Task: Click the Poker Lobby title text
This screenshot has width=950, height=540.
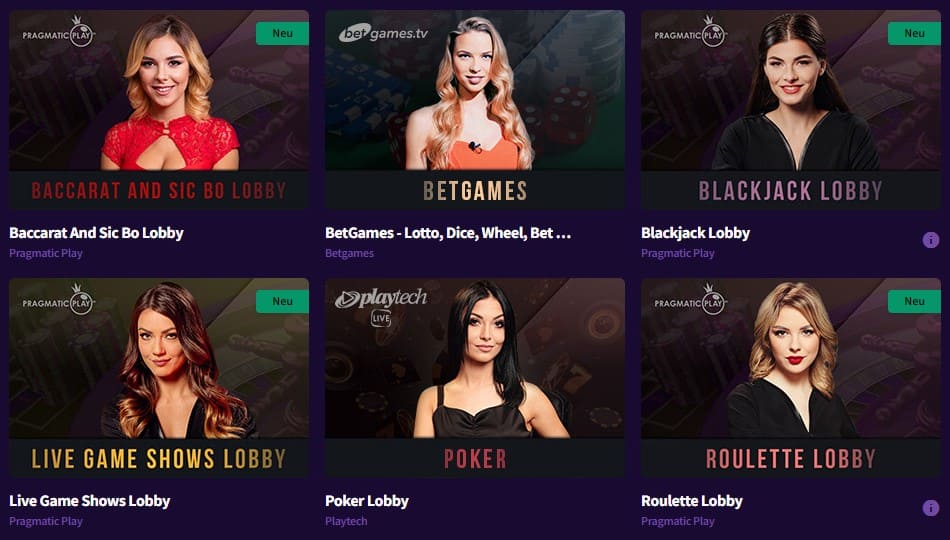Action: click(x=367, y=501)
